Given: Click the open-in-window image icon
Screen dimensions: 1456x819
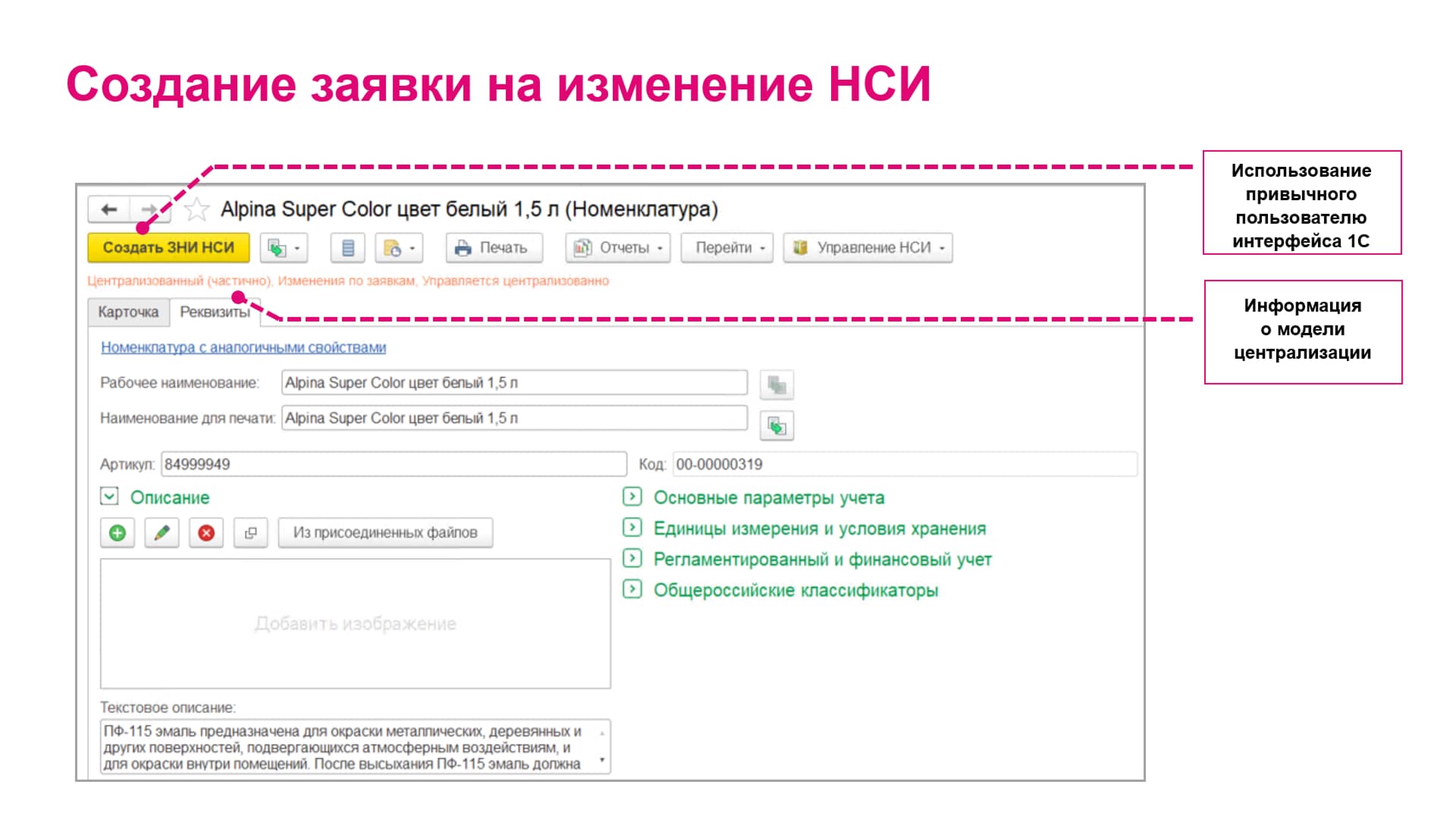Looking at the screenshot, I should [x=251, y=533].
